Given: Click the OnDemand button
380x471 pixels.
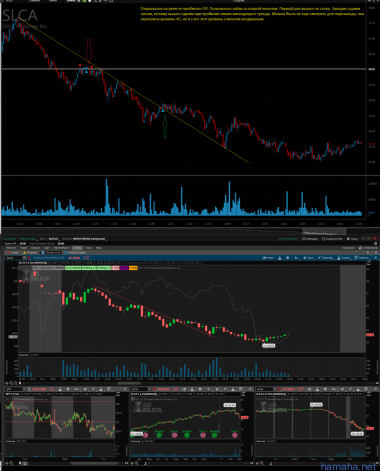Looking at the screenshot, I should [x=368, y=248].
